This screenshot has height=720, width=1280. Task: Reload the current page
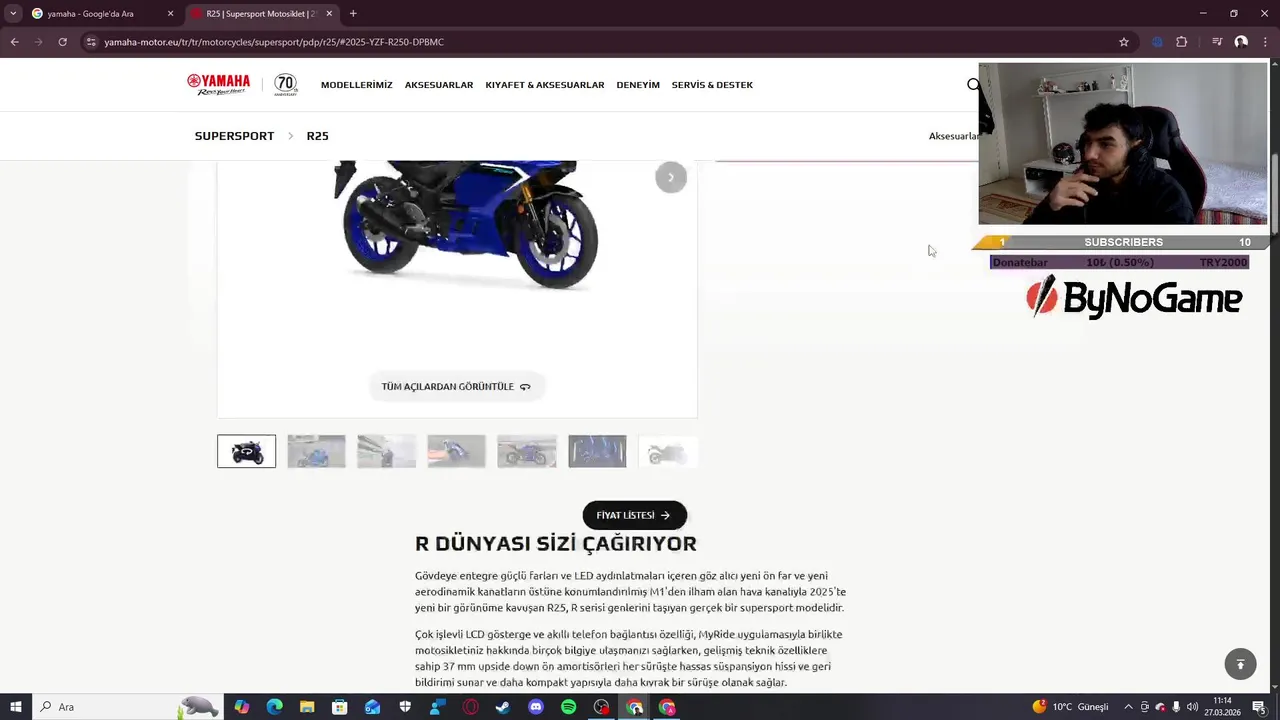[62, 42]
